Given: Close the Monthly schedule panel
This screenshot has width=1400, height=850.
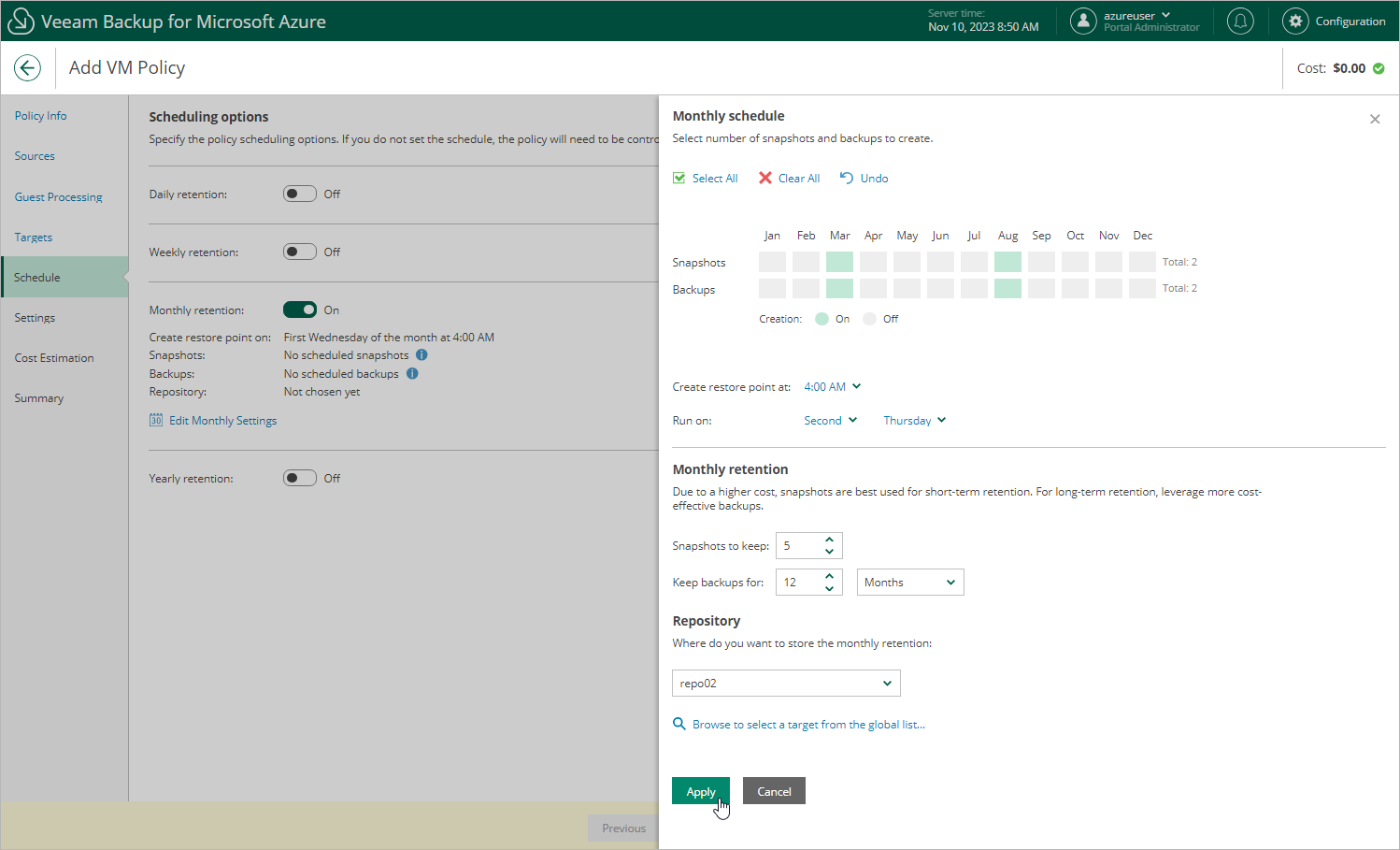Looking at the screenshot, I should (1375, 119).
